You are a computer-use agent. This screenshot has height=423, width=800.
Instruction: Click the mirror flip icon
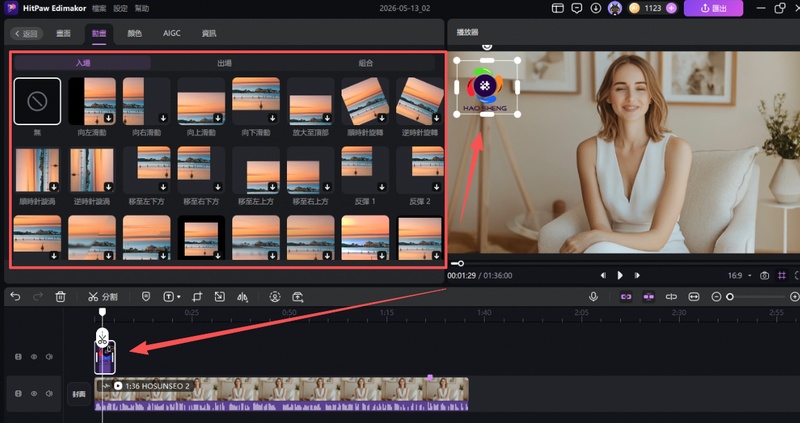point(242,296)
